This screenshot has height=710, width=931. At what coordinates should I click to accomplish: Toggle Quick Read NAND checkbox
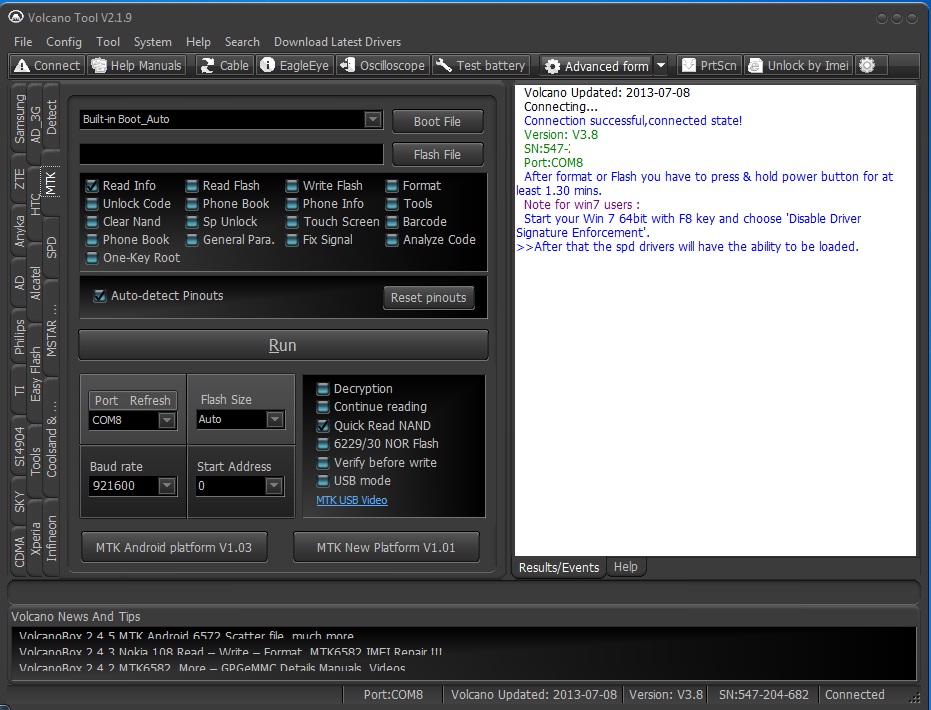coord(322,426)
